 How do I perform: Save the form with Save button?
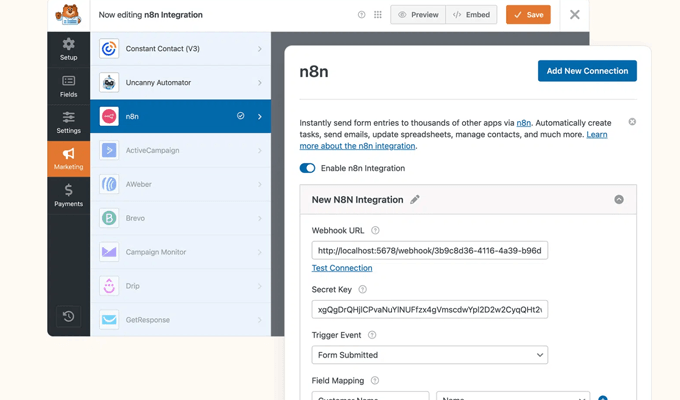528,15
